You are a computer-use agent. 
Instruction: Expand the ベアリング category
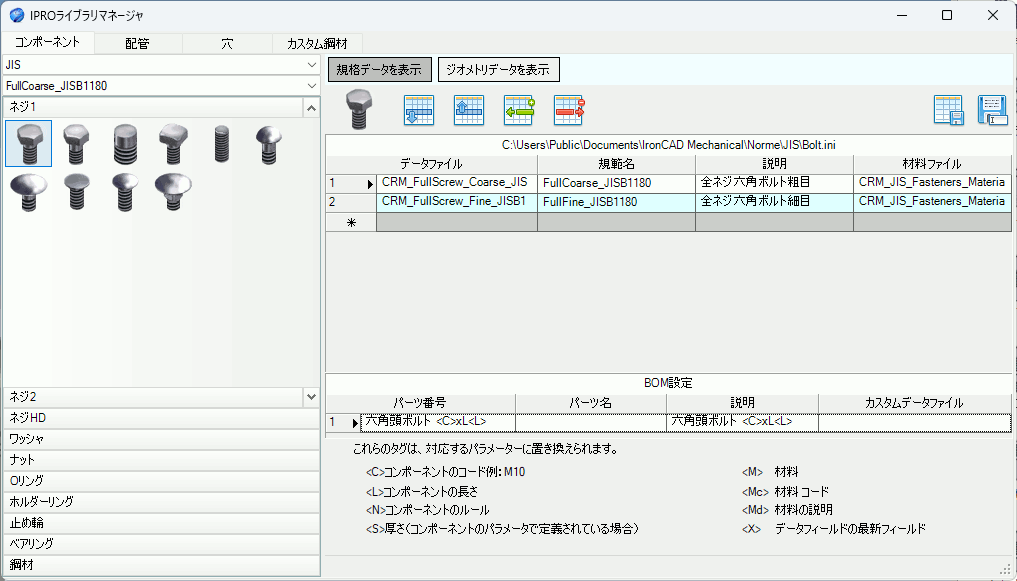click(x=162, y=543)
